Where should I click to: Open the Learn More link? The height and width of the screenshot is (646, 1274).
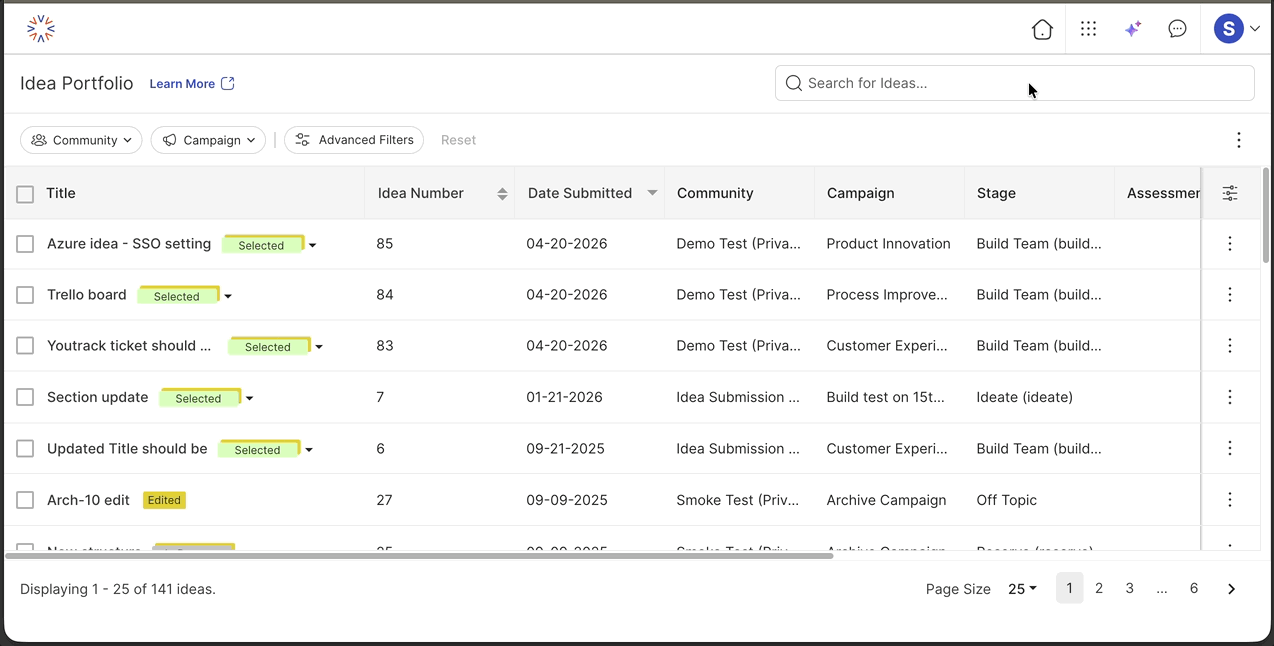pos(182,84)
